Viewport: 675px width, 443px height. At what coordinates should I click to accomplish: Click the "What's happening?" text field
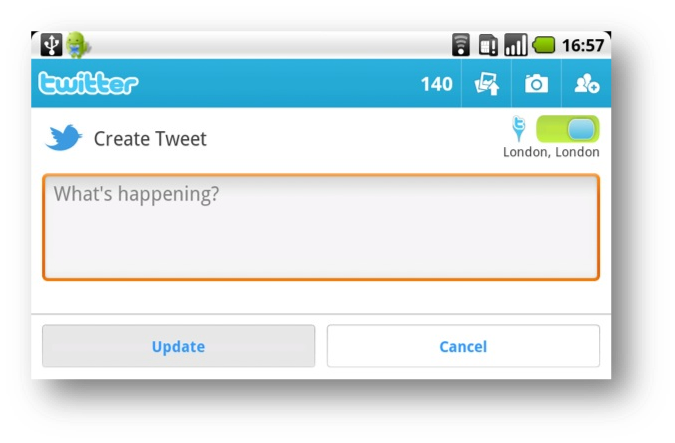coord(321,227)
